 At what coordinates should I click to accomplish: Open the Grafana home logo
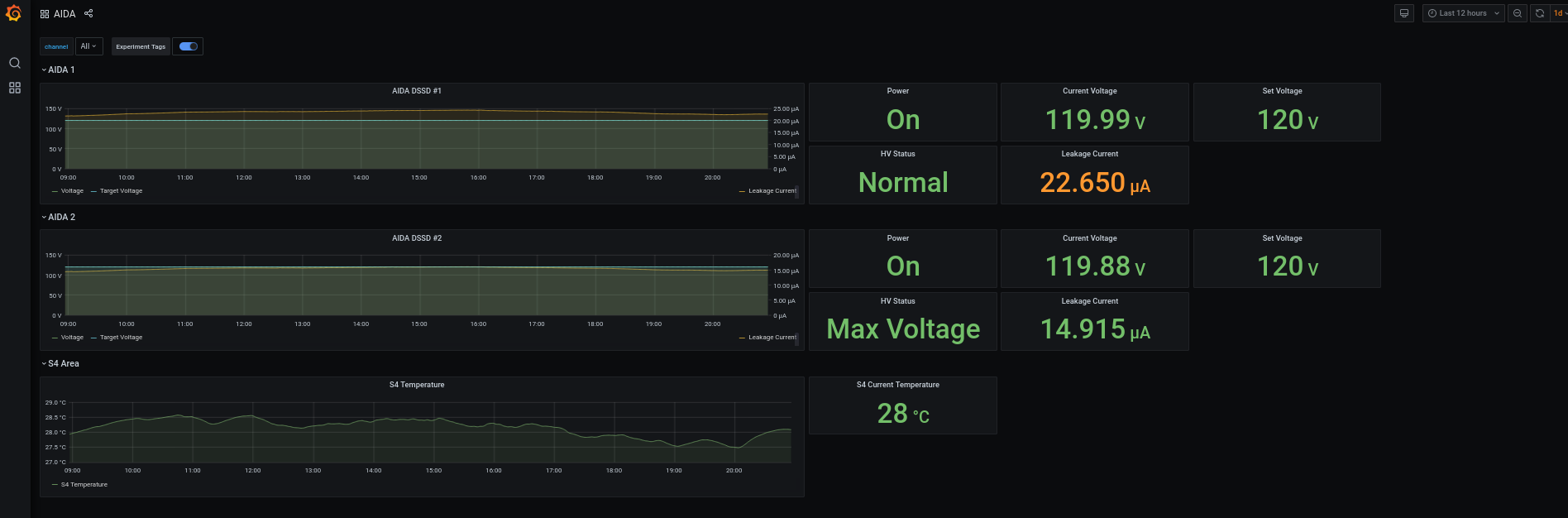(13, 13)
